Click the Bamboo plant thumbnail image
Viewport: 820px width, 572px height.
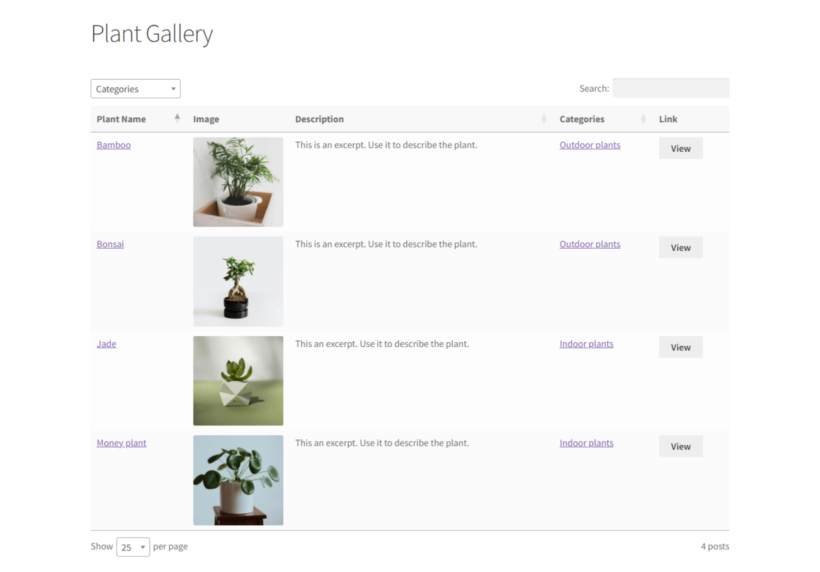coord(238,182)
